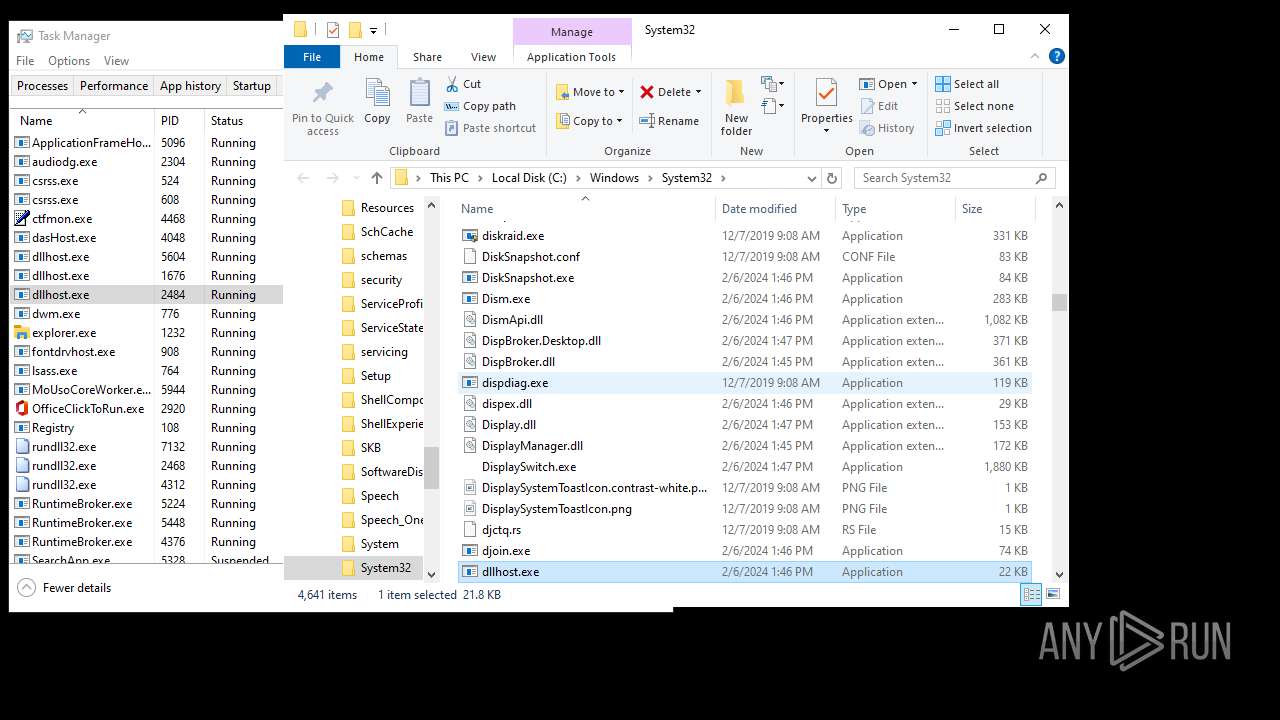Click the Rename button
Viewport: 1280px width, 720px height.
click(x=669, y=121)
